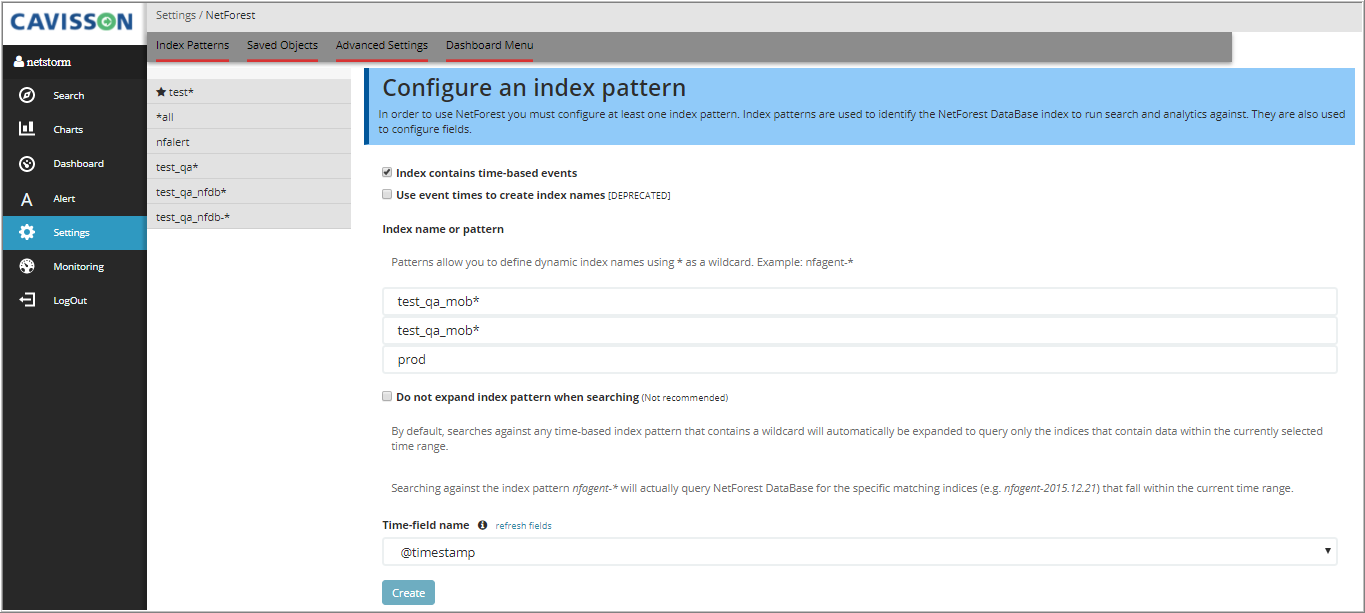Screen dimensions: 1365x613
Task: Open Monitoring in the sidebar
Action: click(x=78, y=267)
